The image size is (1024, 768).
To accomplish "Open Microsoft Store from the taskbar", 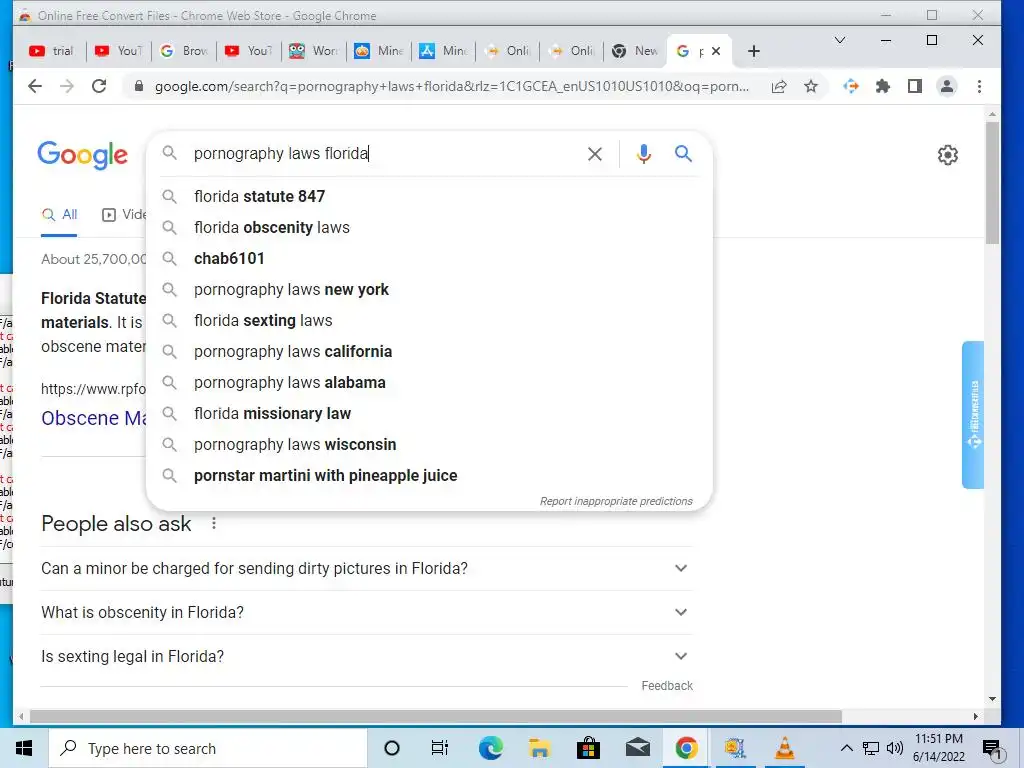I will click(588, 748).
